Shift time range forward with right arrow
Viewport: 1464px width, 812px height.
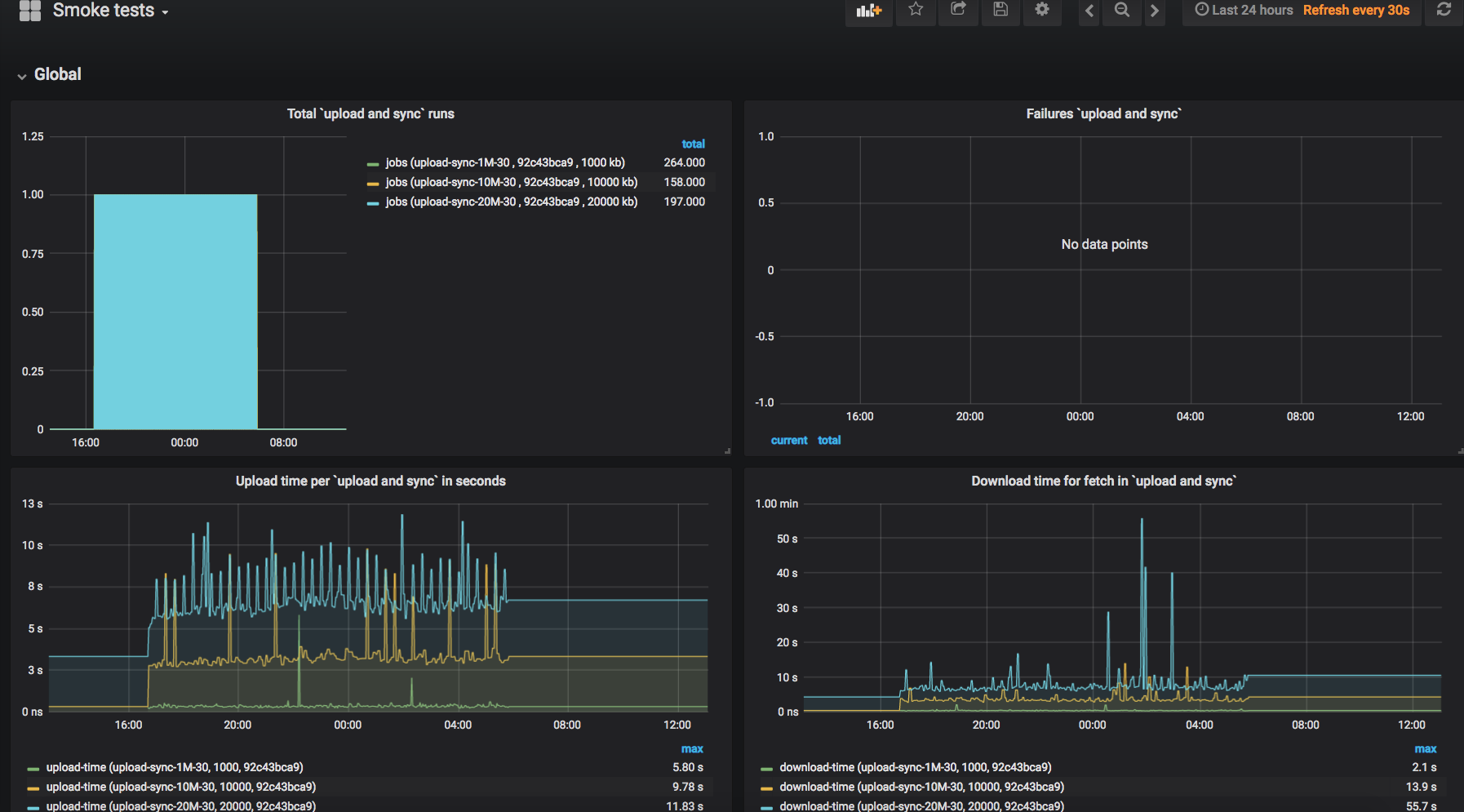pyautogui.click(x=1155, y=11)
